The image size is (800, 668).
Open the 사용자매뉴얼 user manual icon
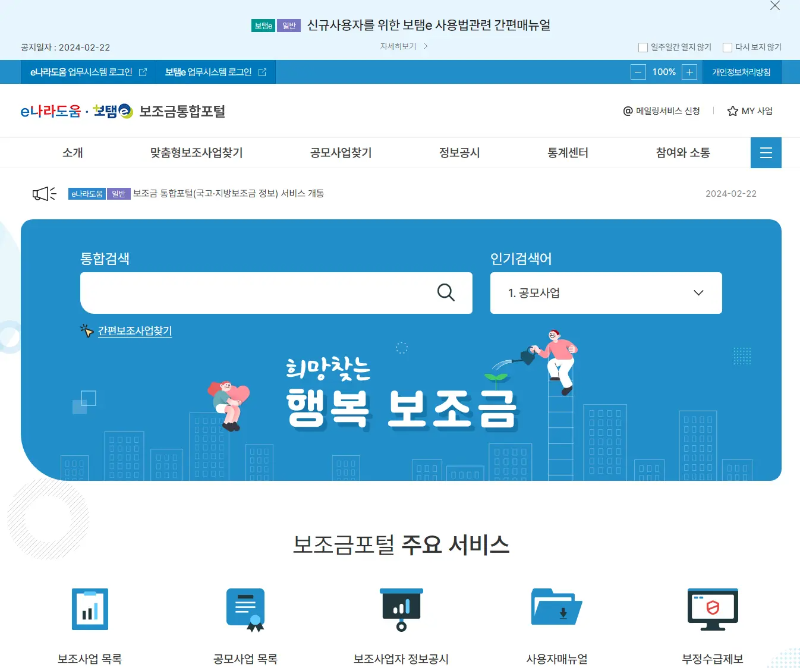coord(557,608)
